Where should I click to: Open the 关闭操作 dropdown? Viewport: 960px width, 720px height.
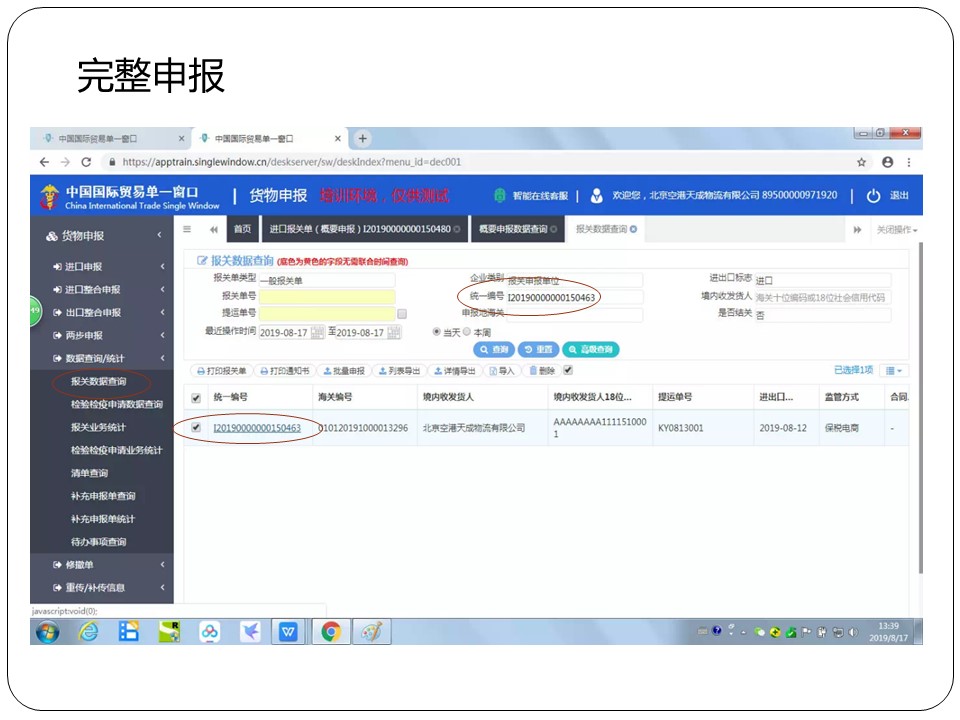tap(896, 230)
